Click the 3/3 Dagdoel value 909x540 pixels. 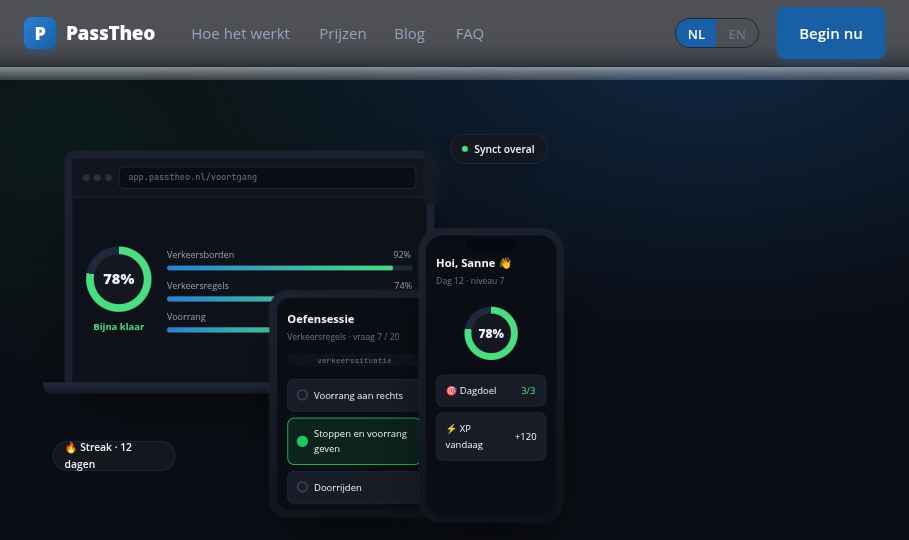click(528, 391)
